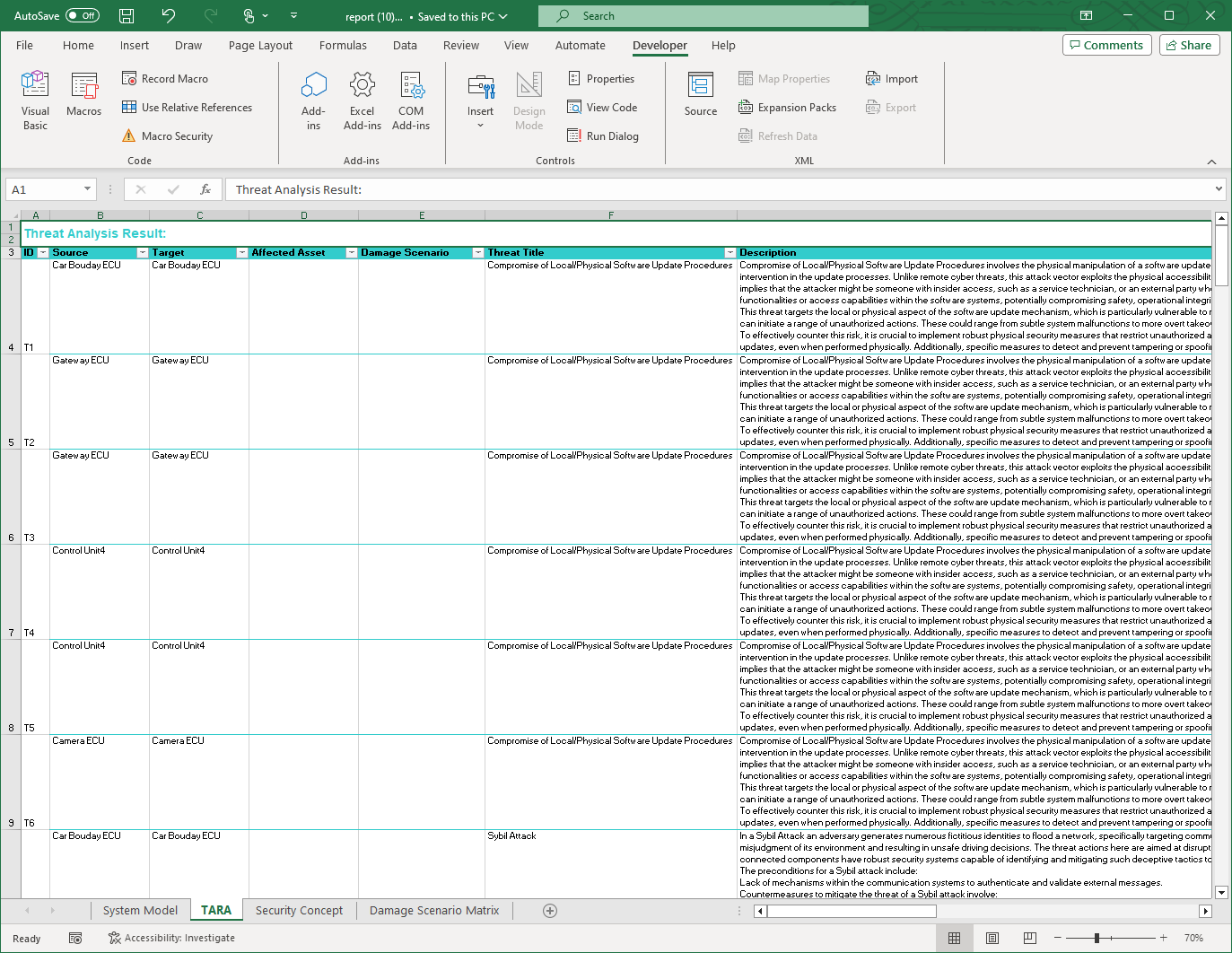The image size is (1232, 953).
Task: Expand the Insert controls dropdown
Action: tap(480, 126)
